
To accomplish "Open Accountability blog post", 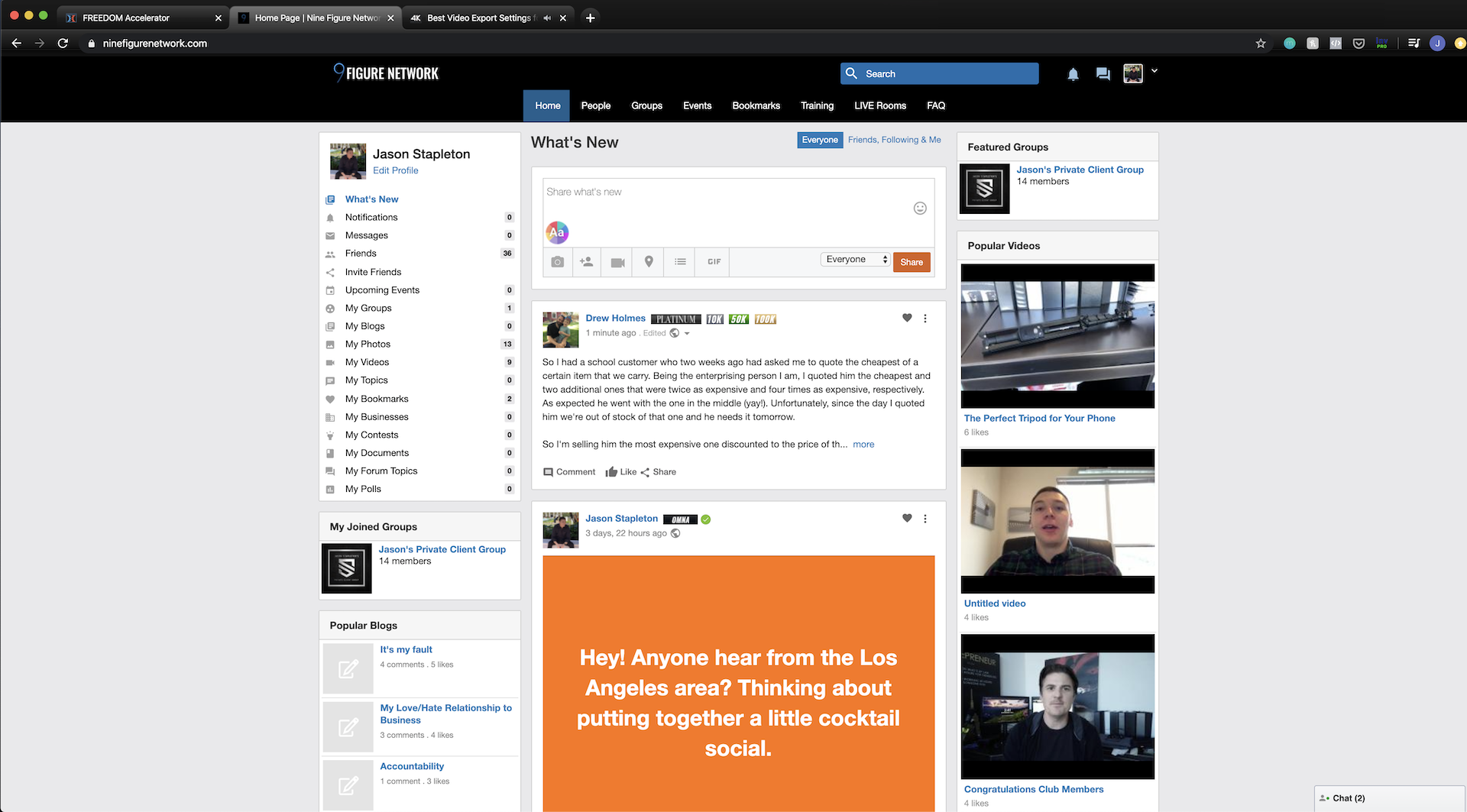I will (x=412, y=766).
